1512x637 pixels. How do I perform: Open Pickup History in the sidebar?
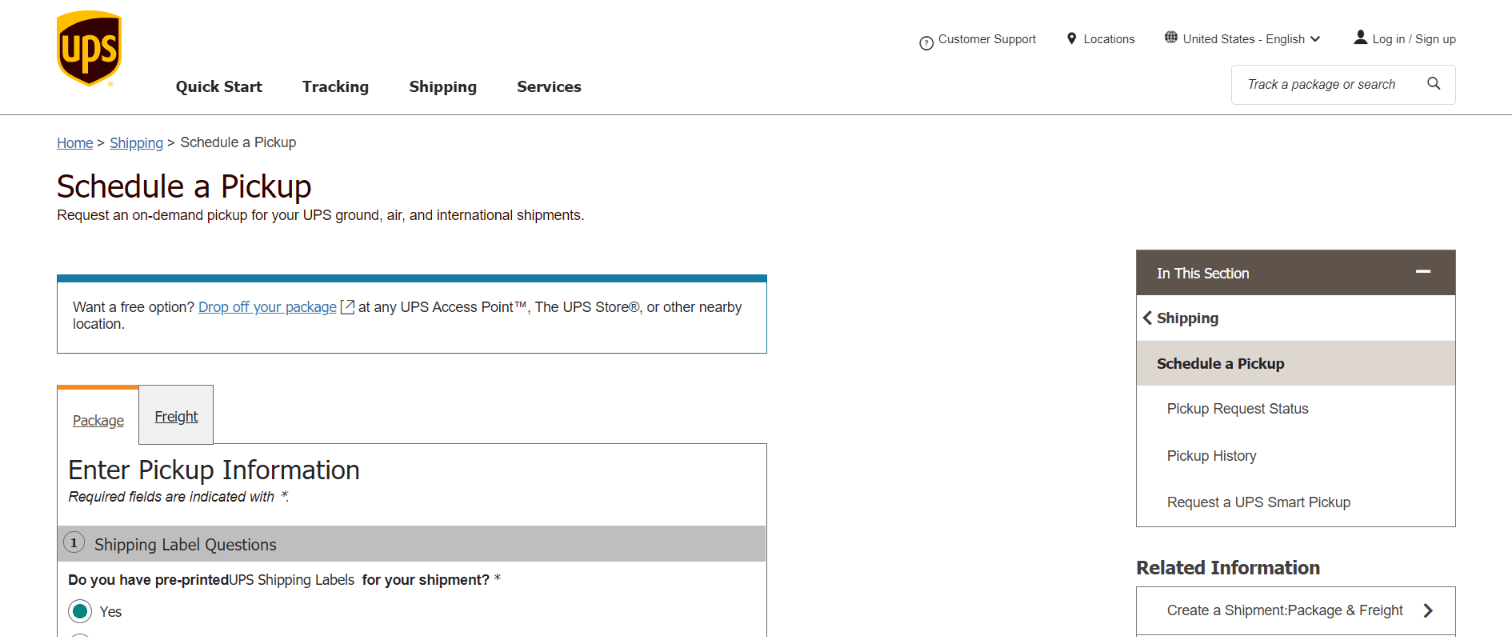tap(1211, 455)
